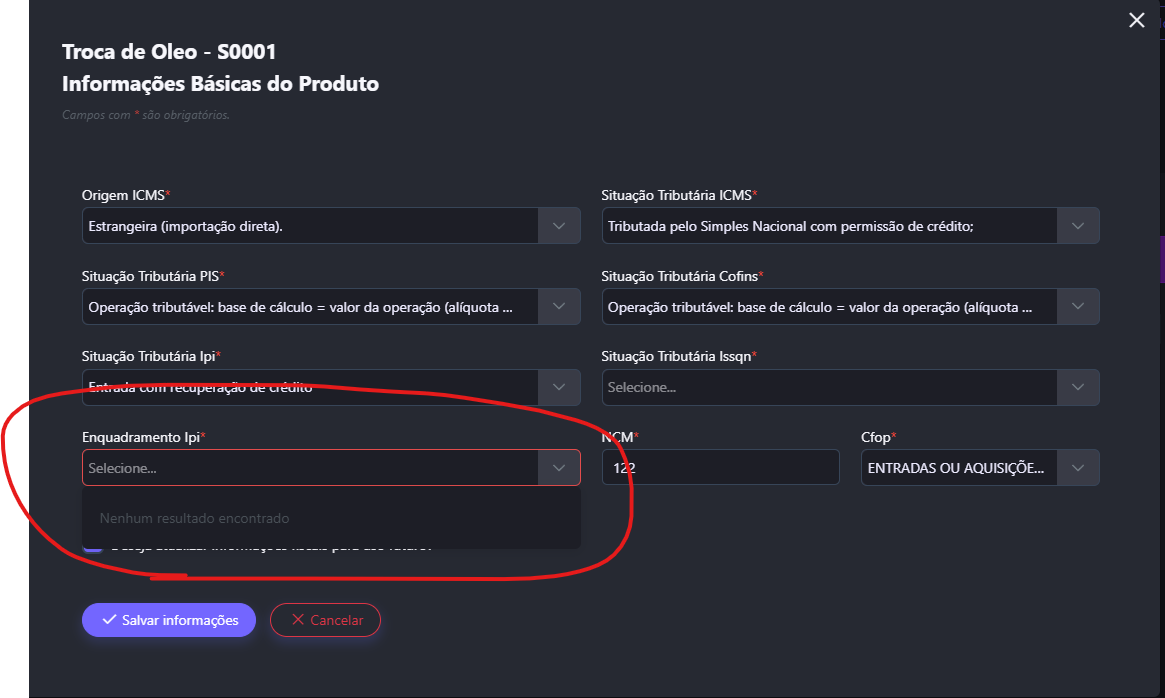Click the chevron arrow on Situação Tributária Ipi
The width and height of the screenshot is (1165, 698).
pos(559,387)
